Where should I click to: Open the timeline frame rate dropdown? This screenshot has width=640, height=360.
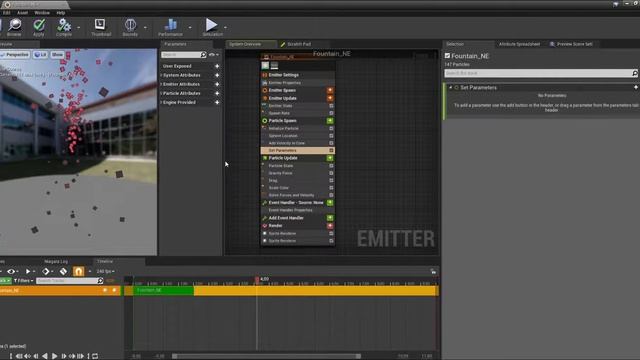coord(106,271)
